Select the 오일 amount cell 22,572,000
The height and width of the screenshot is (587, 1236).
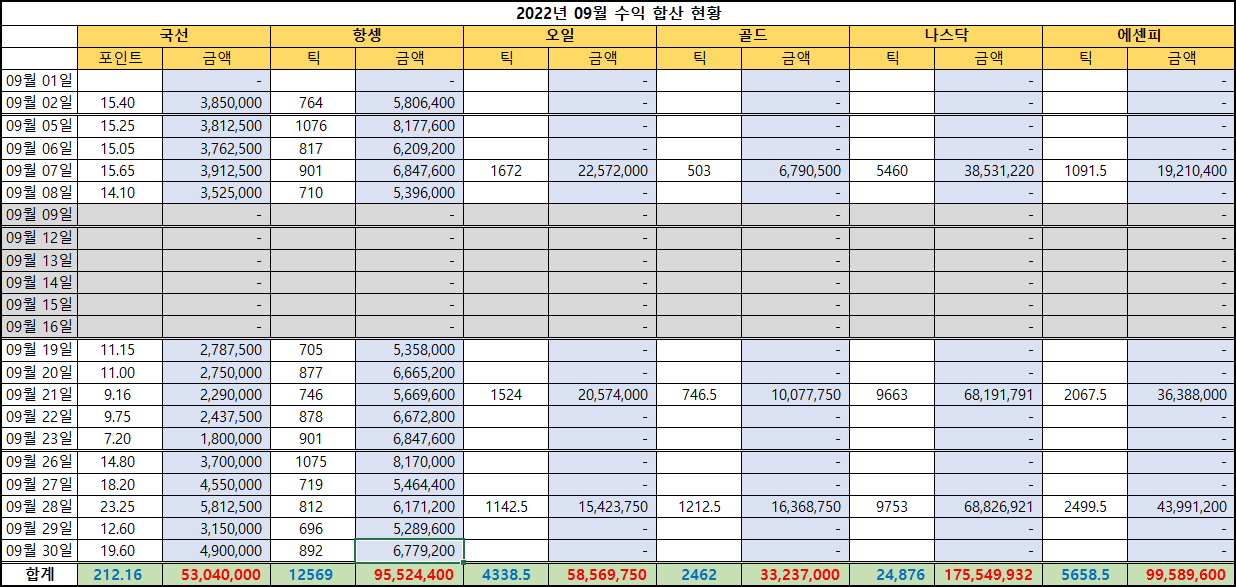click(x=602, y=171)
